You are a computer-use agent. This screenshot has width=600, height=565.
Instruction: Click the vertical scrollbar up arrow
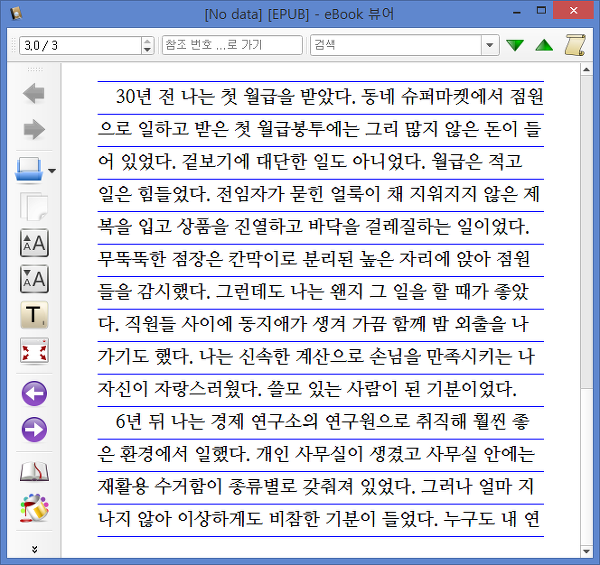click(586, 70)
